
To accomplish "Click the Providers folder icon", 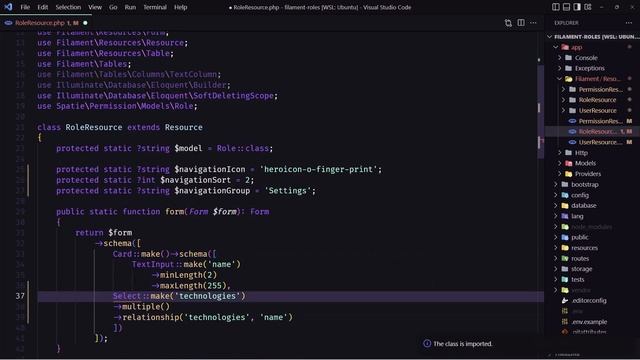I will coord(569,174).
